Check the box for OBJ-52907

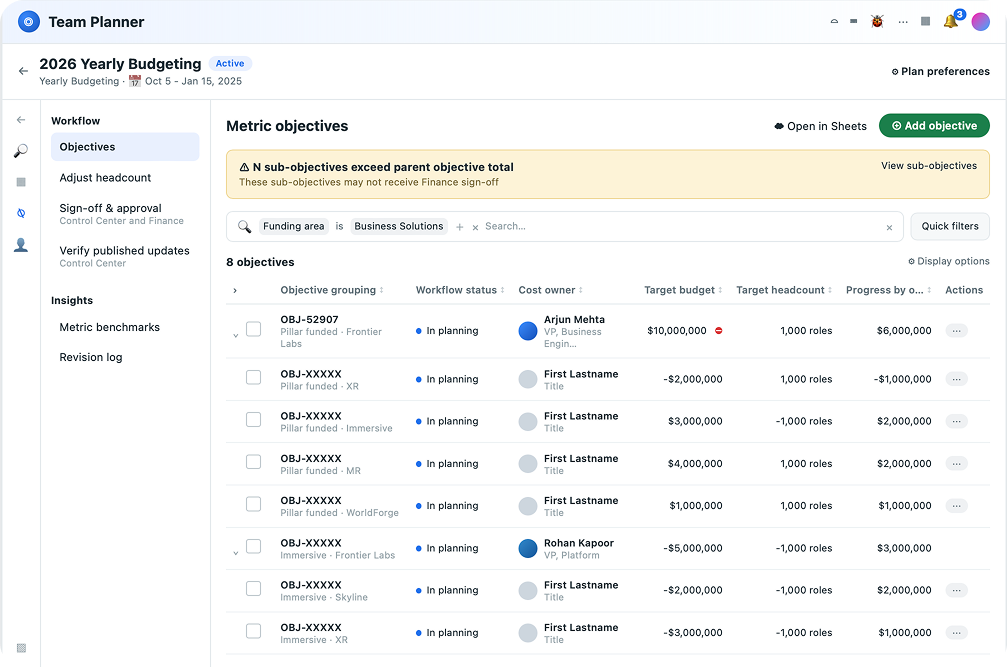click(254, 329)
